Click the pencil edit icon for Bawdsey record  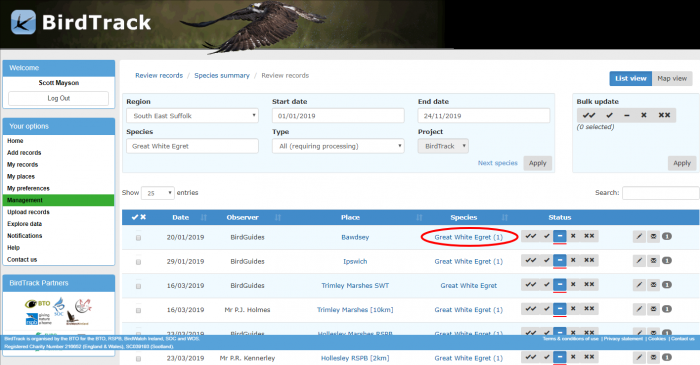(x=639, y=236)
